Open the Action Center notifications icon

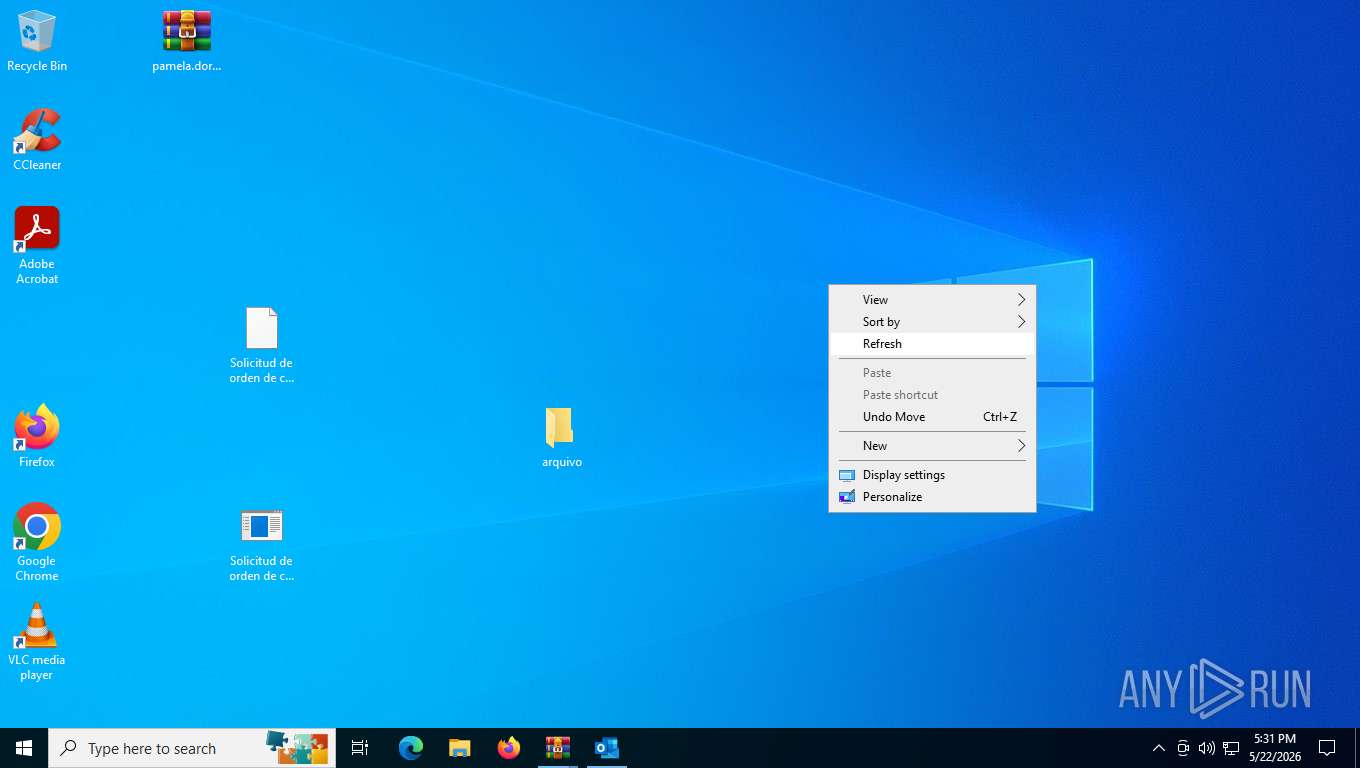coord(1327,748)
